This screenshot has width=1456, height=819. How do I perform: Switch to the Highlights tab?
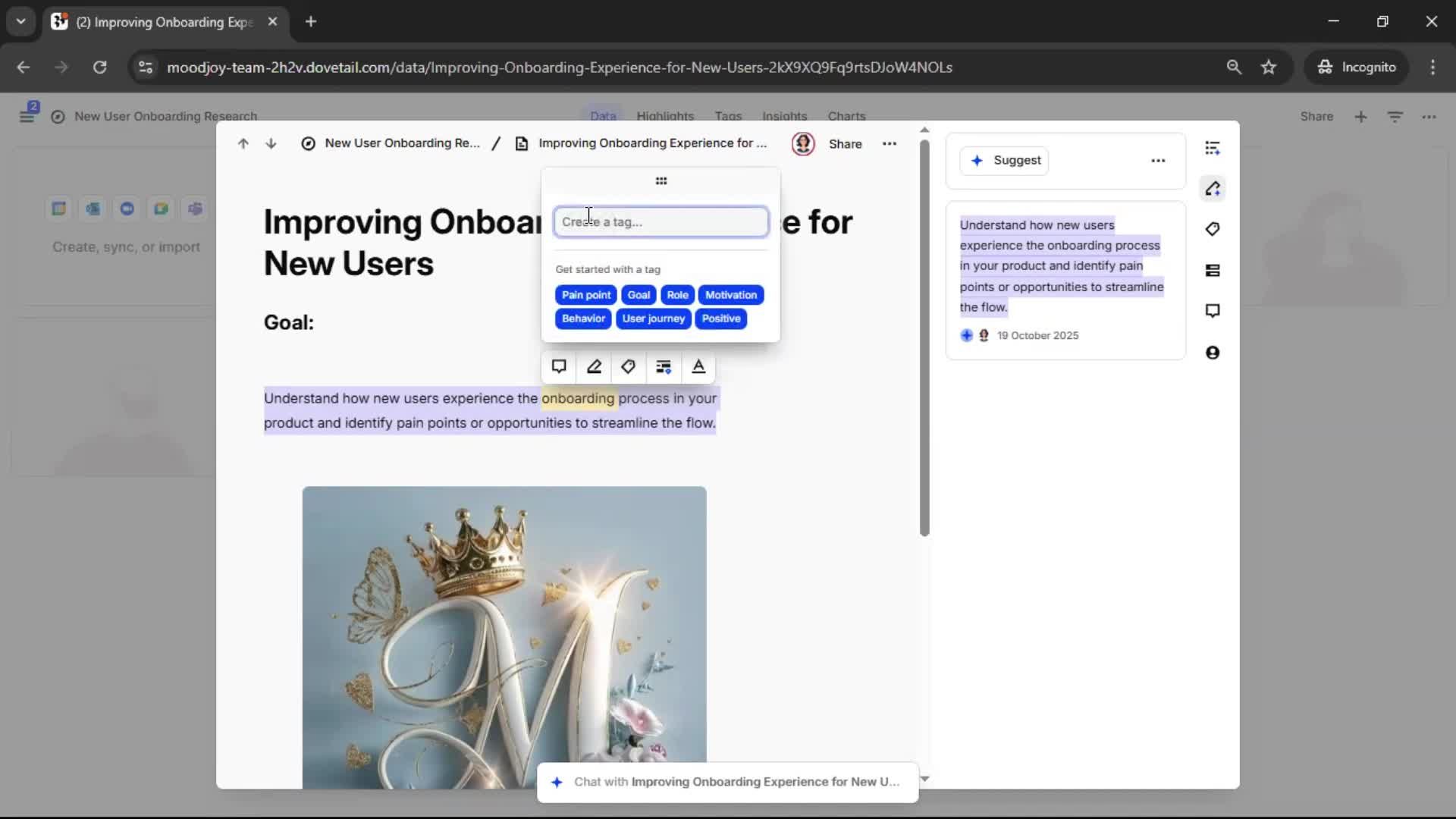tap(665, 116)
